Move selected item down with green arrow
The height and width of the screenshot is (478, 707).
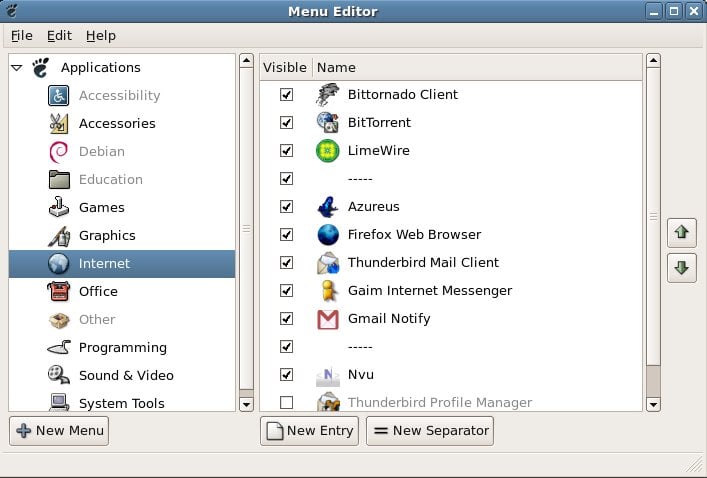pos(682,268)
